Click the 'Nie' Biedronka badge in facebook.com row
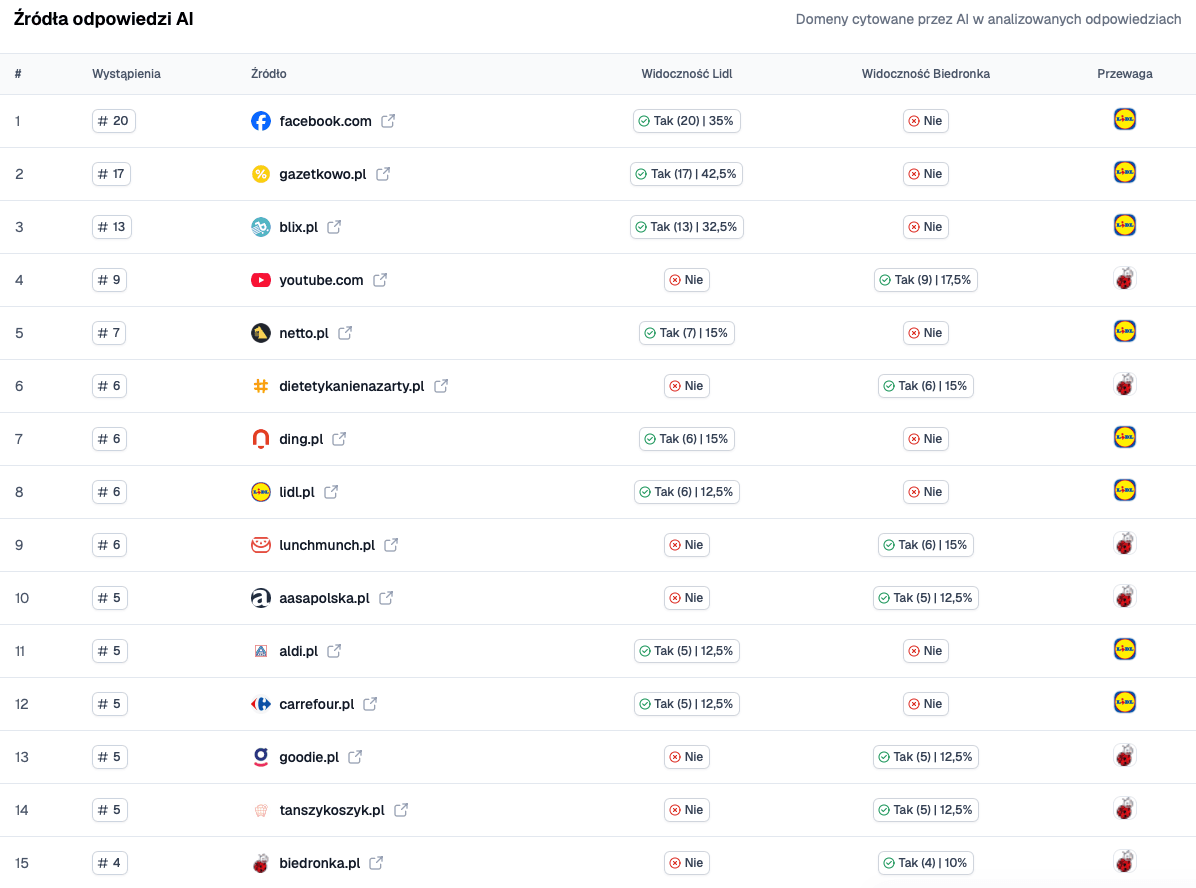This screenshot has width=1196, height=888. tap(925, 121)
